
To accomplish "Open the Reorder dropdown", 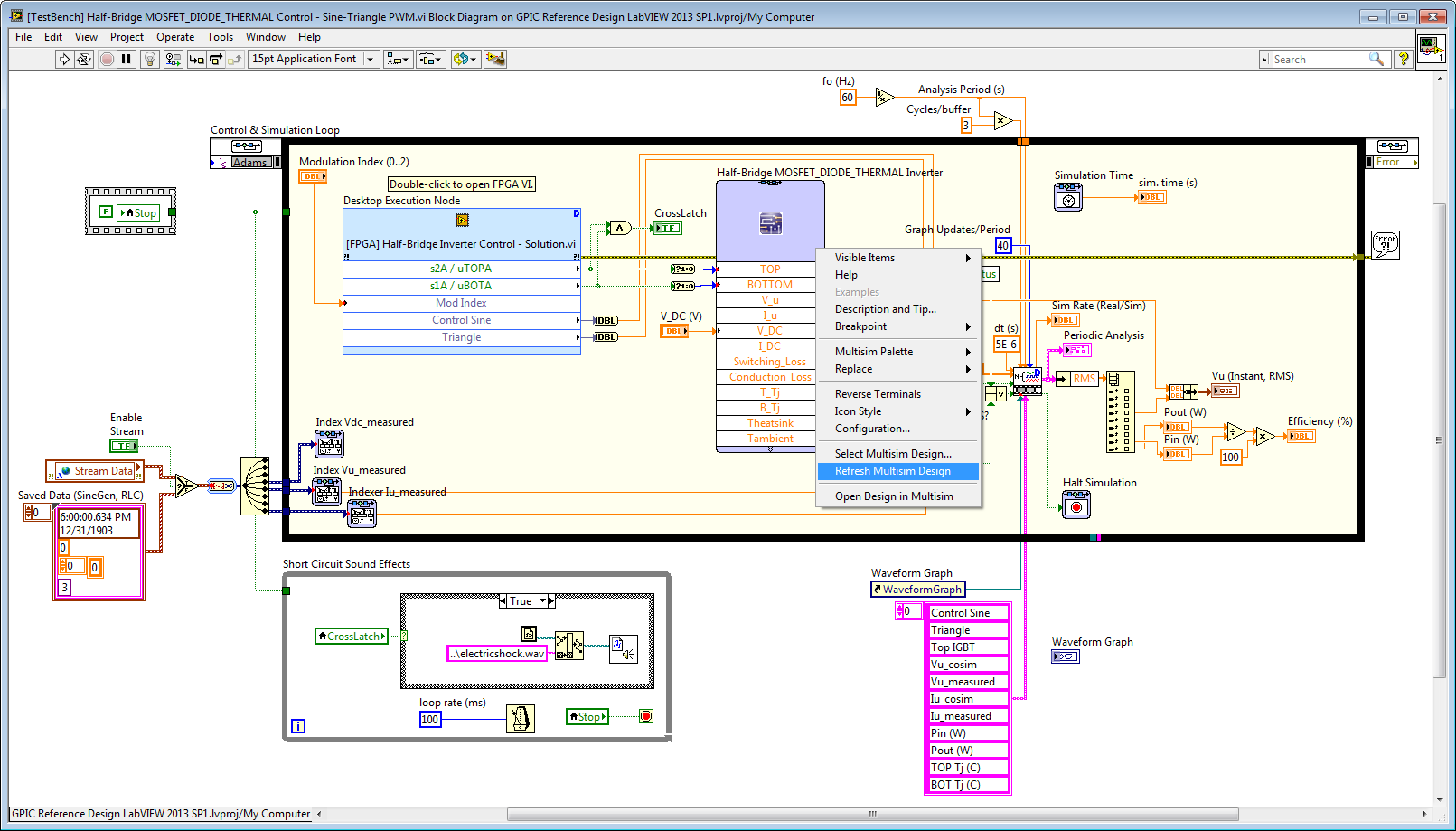I will point(465,59).
